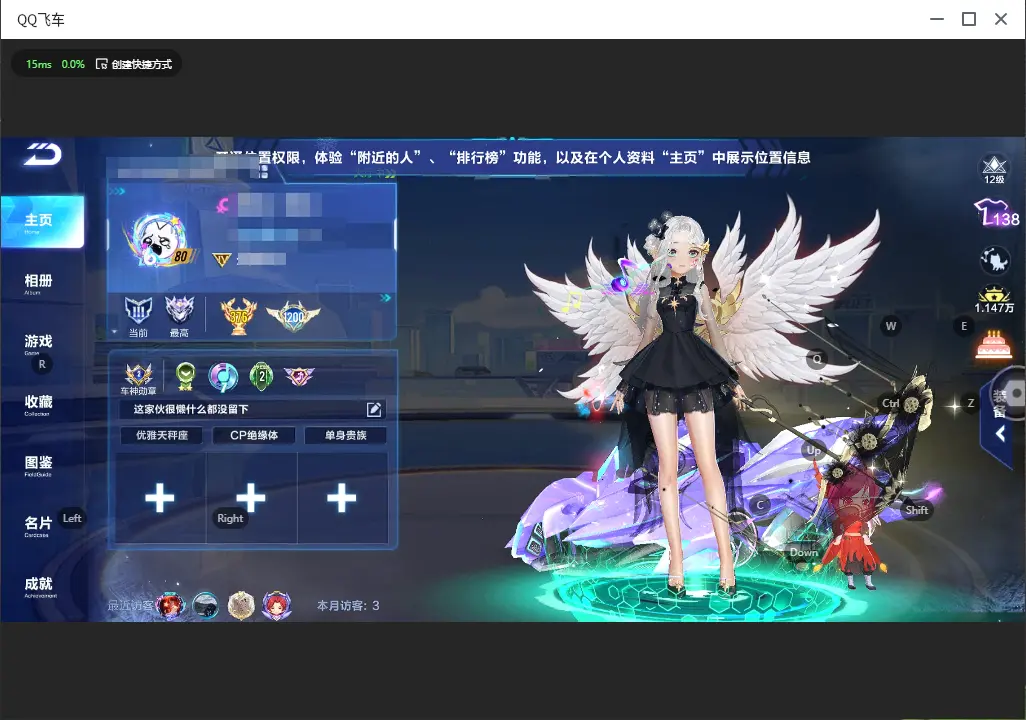
Task: Click the Right key overlay button
Action: (230, 518)
